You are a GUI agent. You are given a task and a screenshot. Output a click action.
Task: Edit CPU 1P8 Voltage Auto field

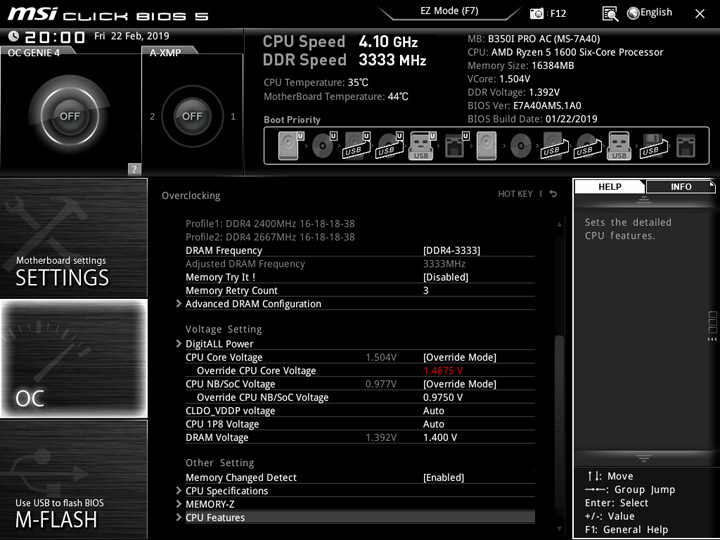433,424
